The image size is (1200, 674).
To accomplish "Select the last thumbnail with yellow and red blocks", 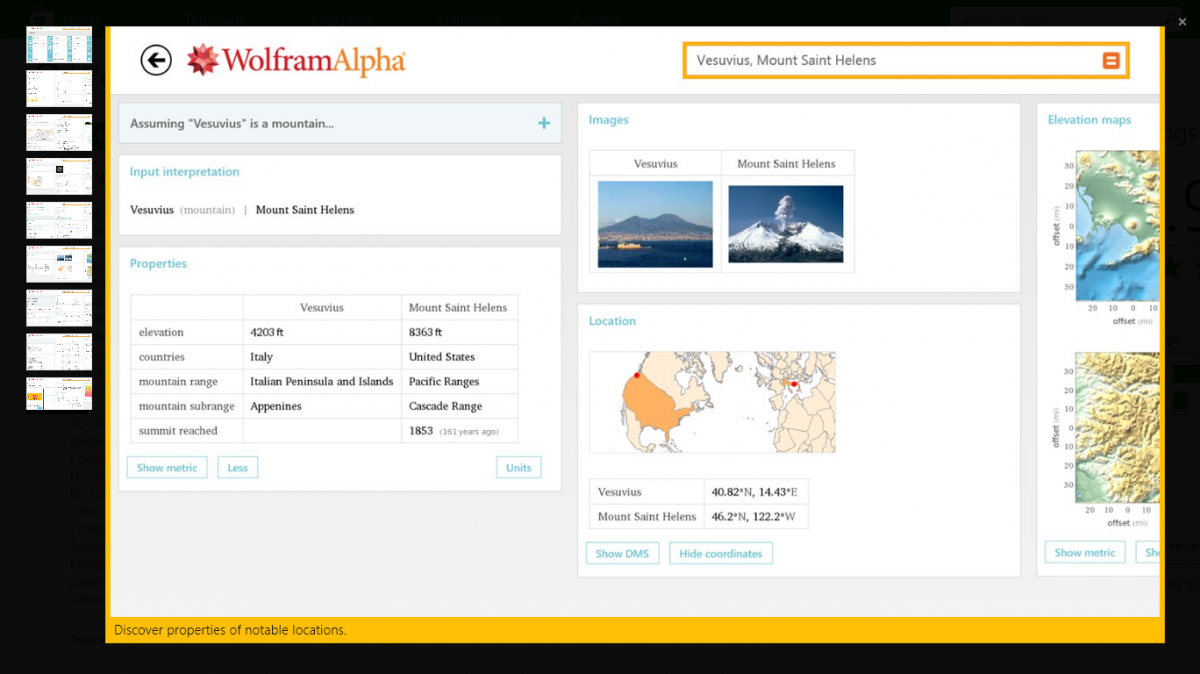I will click(x=59, y=393).
